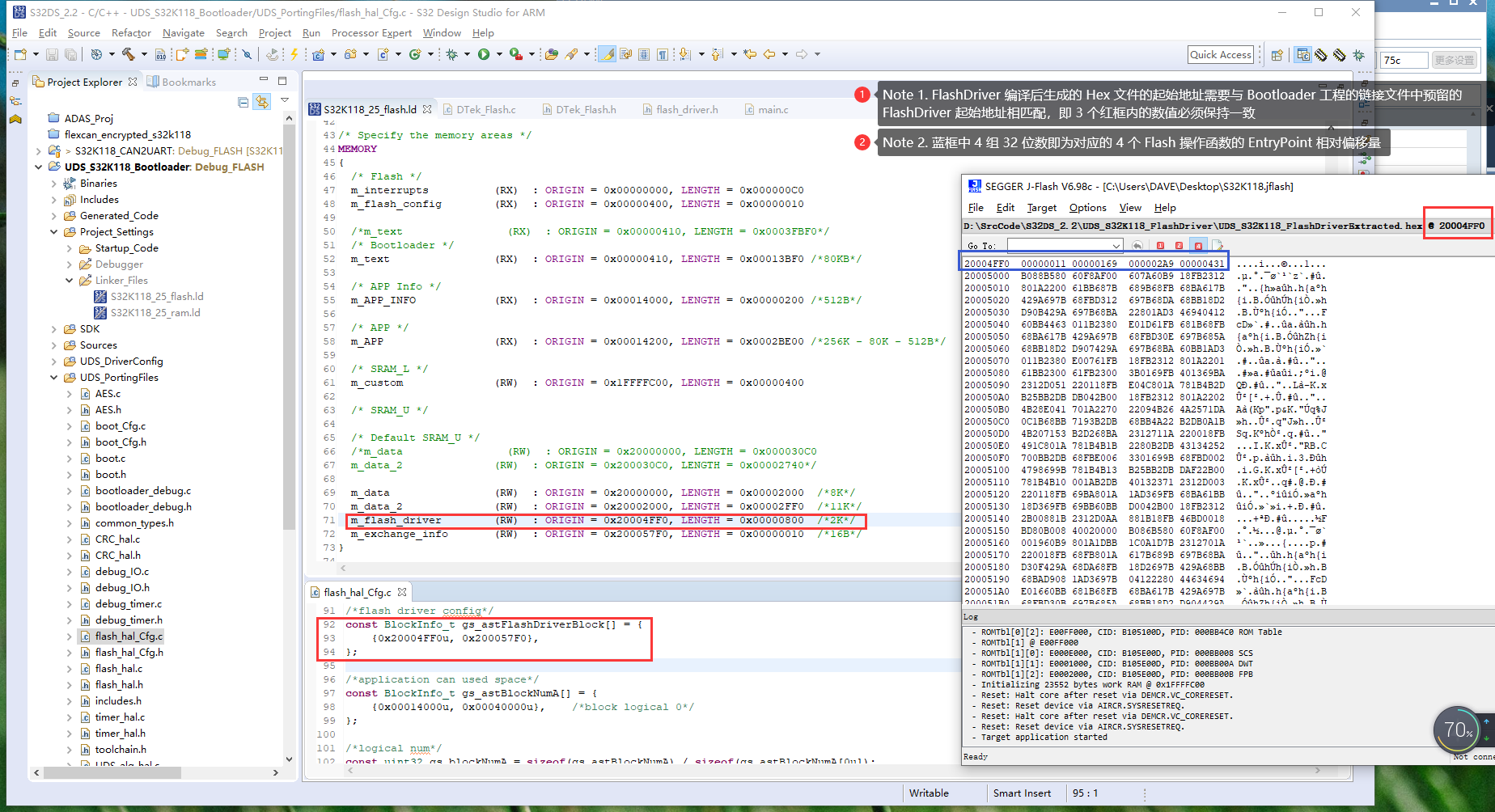This screenshot has height=812, width=1495.
Task: Click Writable status bar entry
Action: pyautogui.click(x=929, y=793)
